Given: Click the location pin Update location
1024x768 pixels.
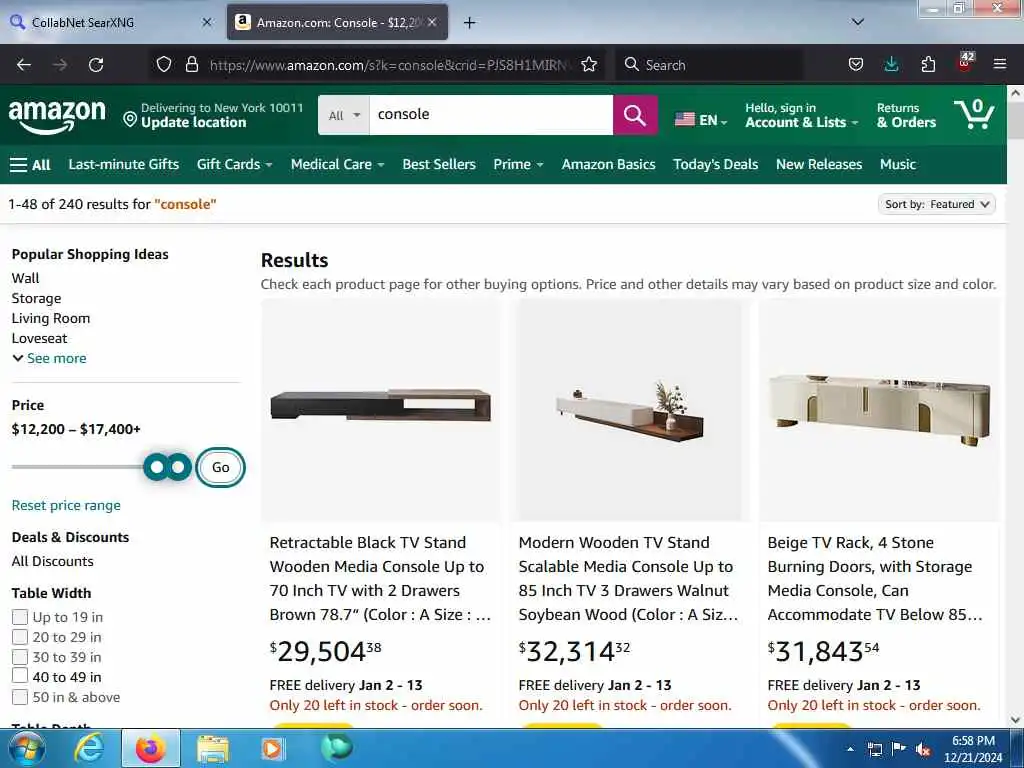Looking at the screenshot, I should 213,115.
